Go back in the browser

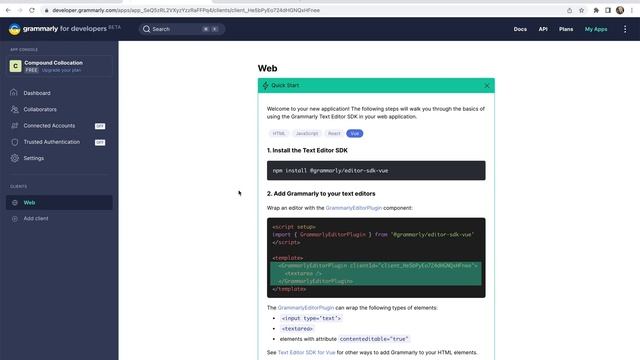coord(8,10)
